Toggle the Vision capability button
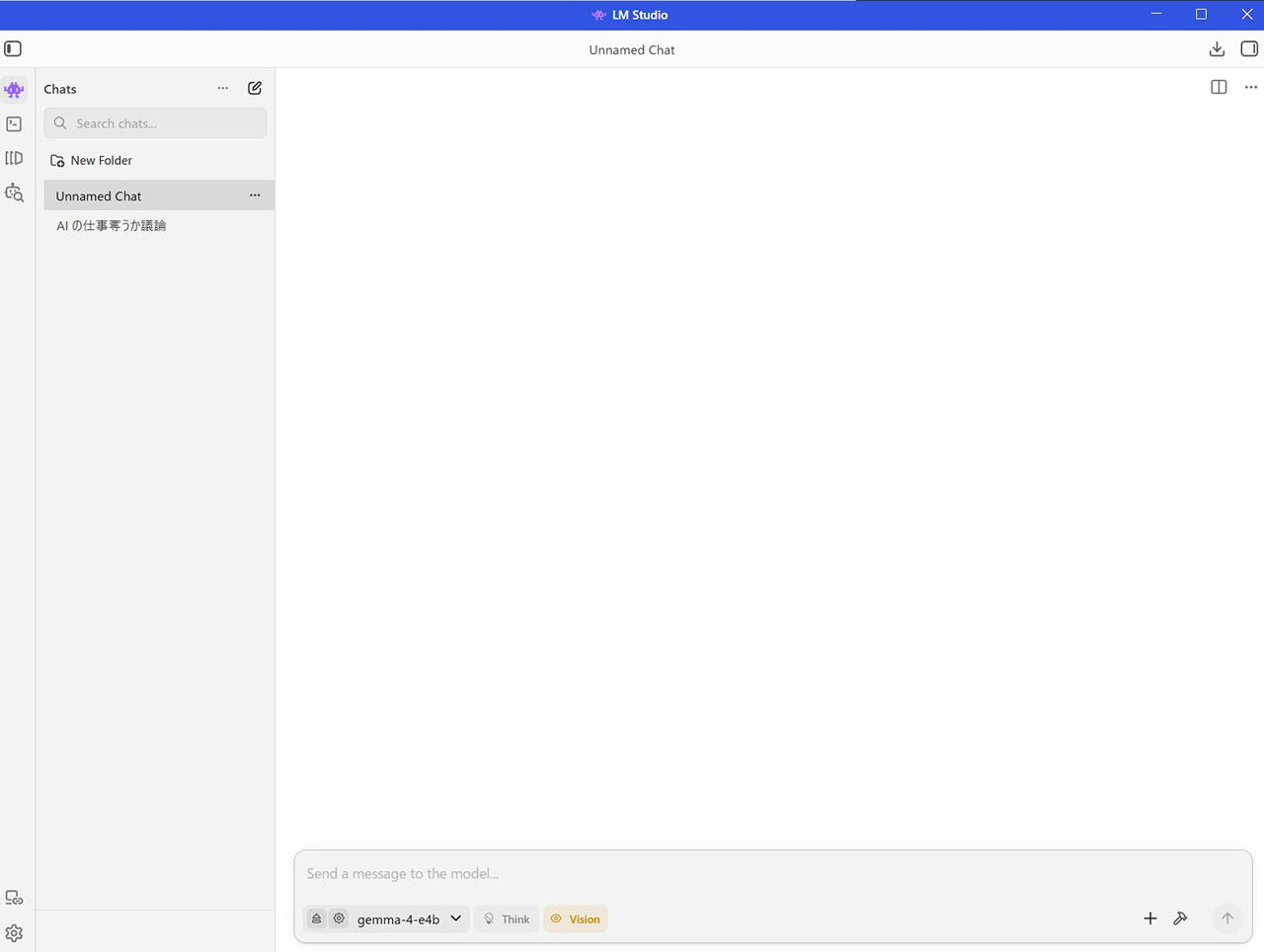This screenshot has width=1264, height=952. pyautogui.click(x=575, y=918)
